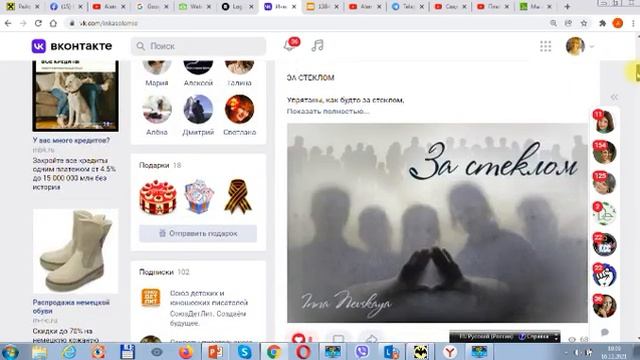Screen dimensions: 640x360
Task: Open a new browser tab with plus
Action: [x=567, y=7]
